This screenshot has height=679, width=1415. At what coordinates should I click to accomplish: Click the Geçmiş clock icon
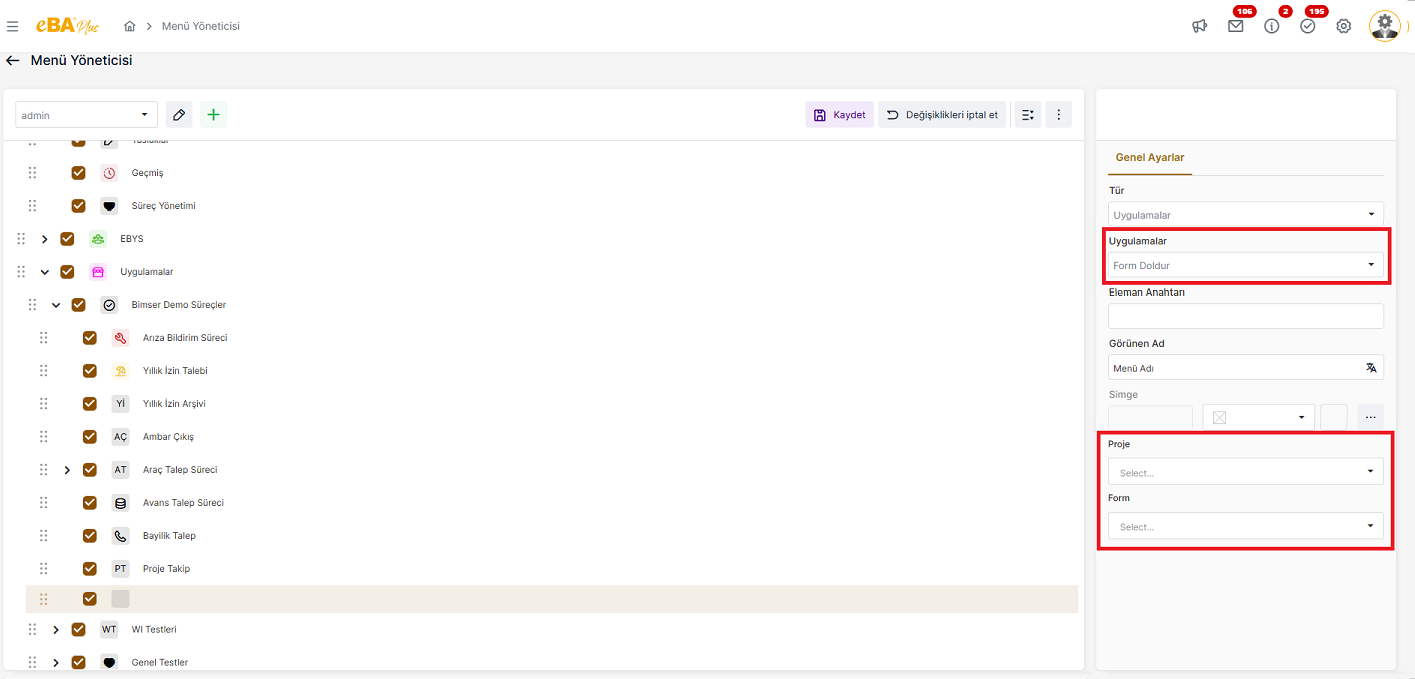coord(110,173)
